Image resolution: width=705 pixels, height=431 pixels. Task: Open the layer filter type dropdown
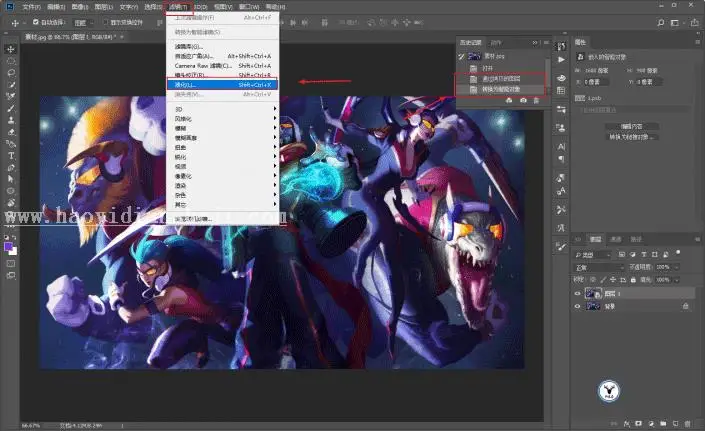593,255
